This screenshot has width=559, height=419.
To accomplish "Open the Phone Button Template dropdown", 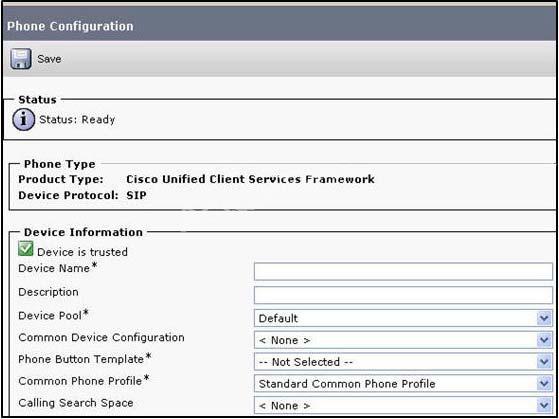I will [403, 362].
